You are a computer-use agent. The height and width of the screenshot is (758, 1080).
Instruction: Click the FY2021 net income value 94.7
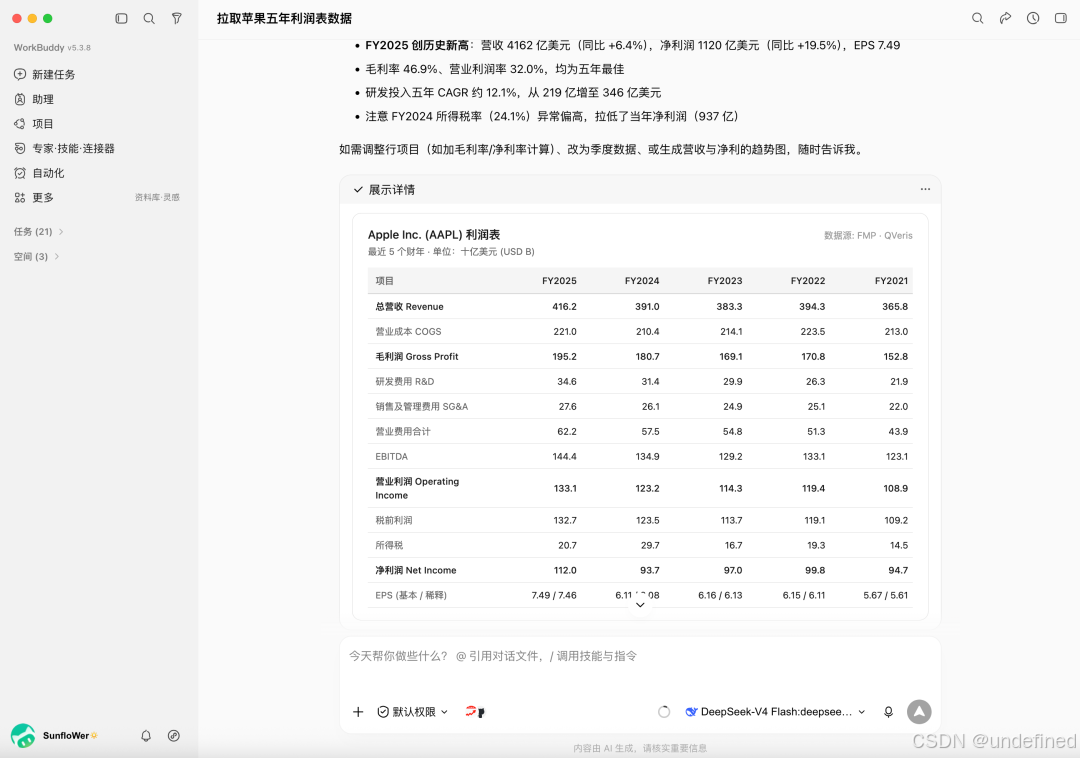(897, 570)
